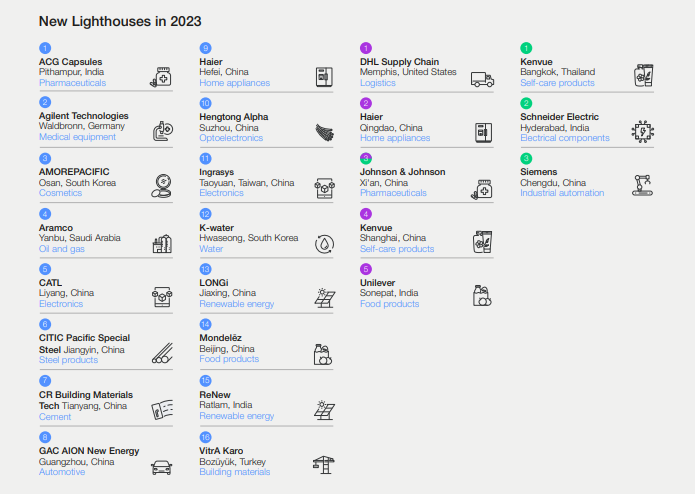Click the food products icon beside Mondelēz
The image size is (695, 494).
(x=323, y=354)
